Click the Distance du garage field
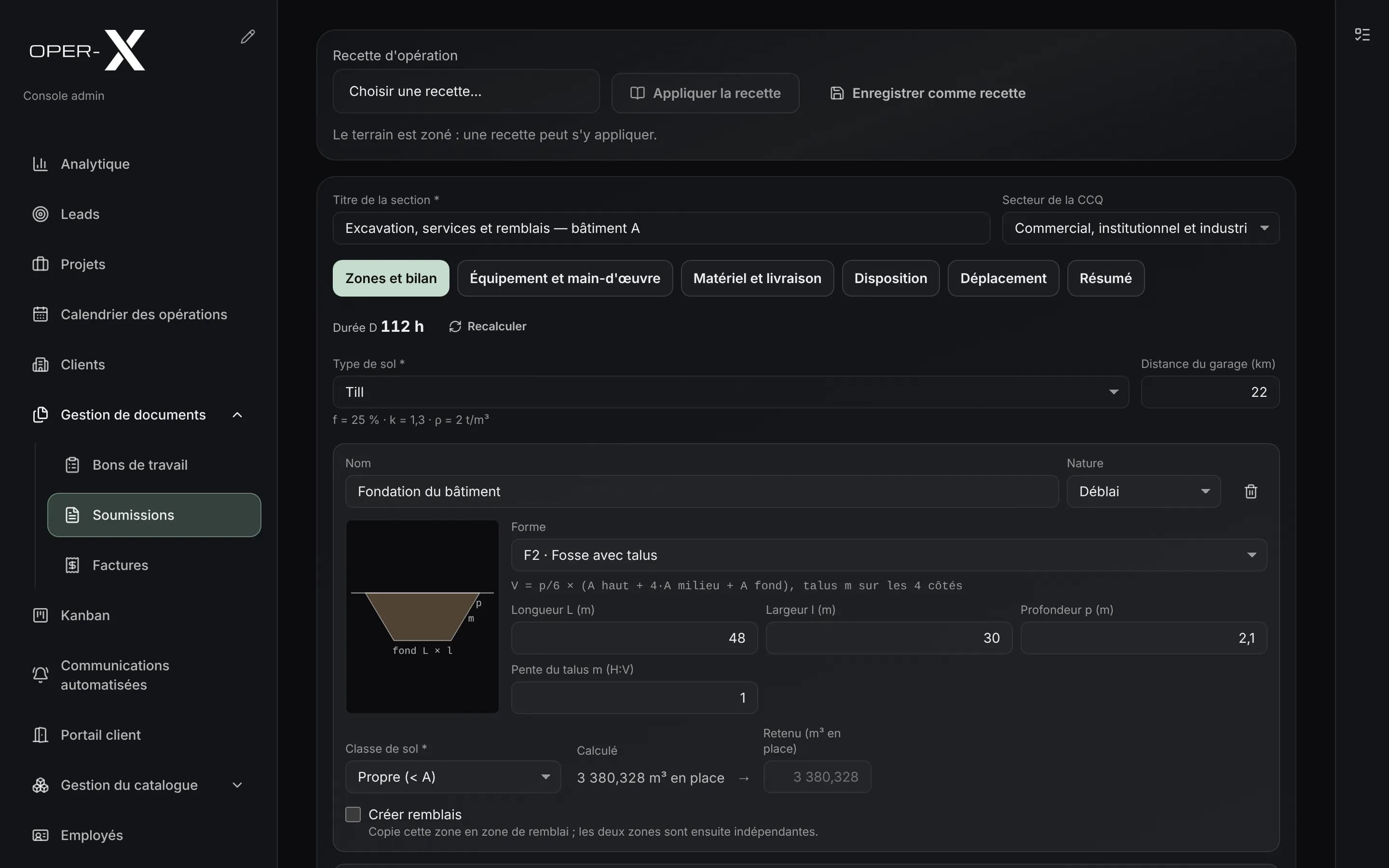Viewport: 1389px width, 868px height. (x=1210, y=392)
